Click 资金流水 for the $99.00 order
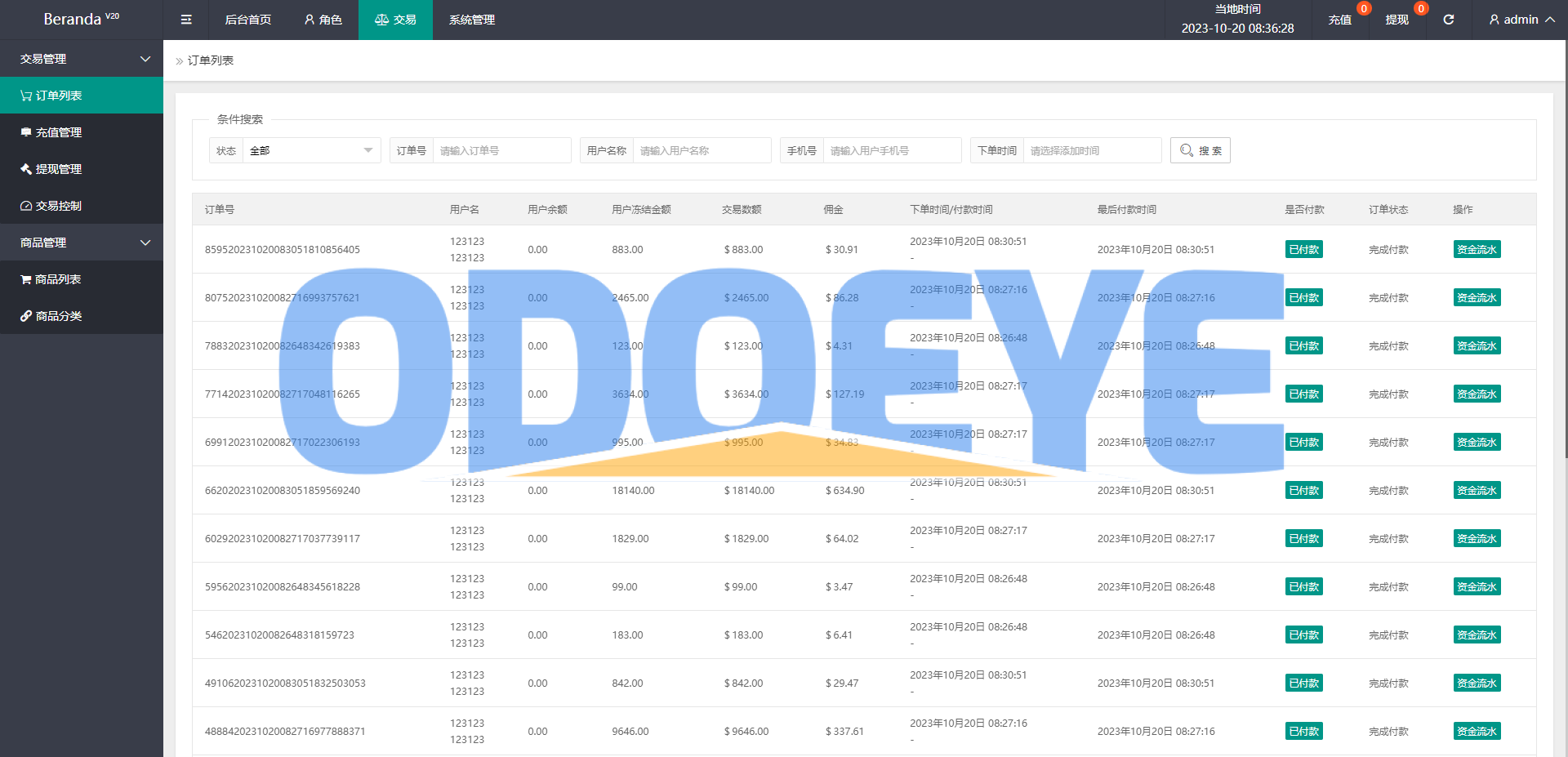 click(1477, 587)
